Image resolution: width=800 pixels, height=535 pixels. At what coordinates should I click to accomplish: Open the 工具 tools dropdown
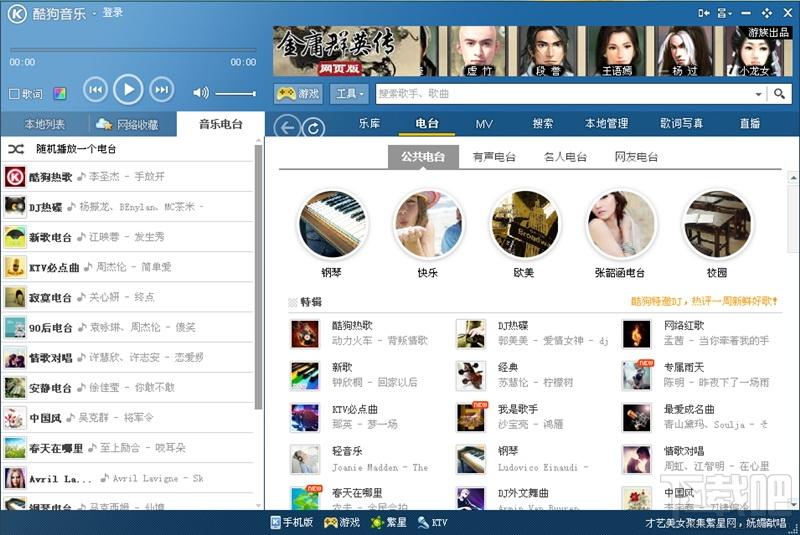(349, 94)
